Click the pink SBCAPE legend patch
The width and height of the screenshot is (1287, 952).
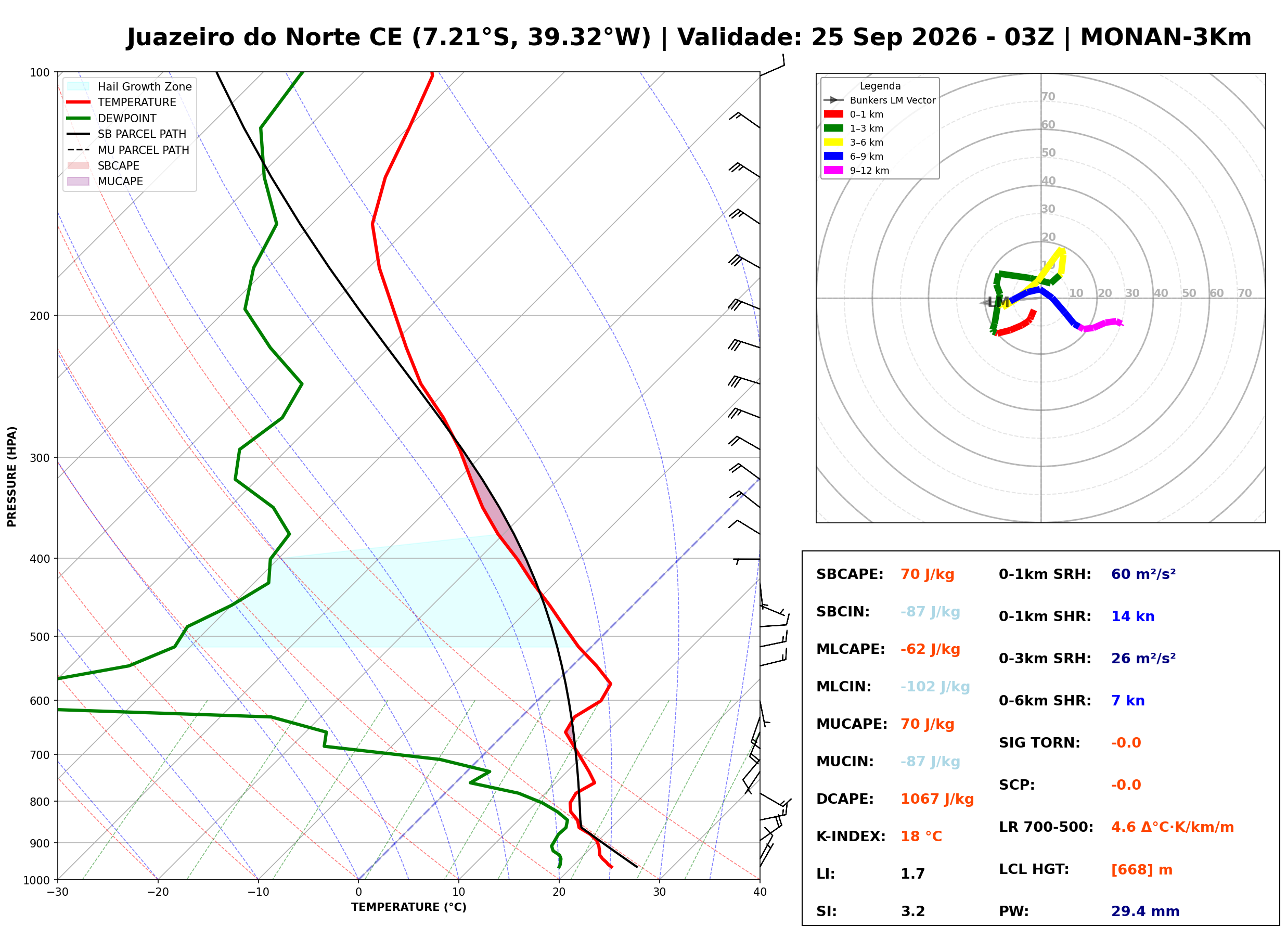[x=79, y=165]
